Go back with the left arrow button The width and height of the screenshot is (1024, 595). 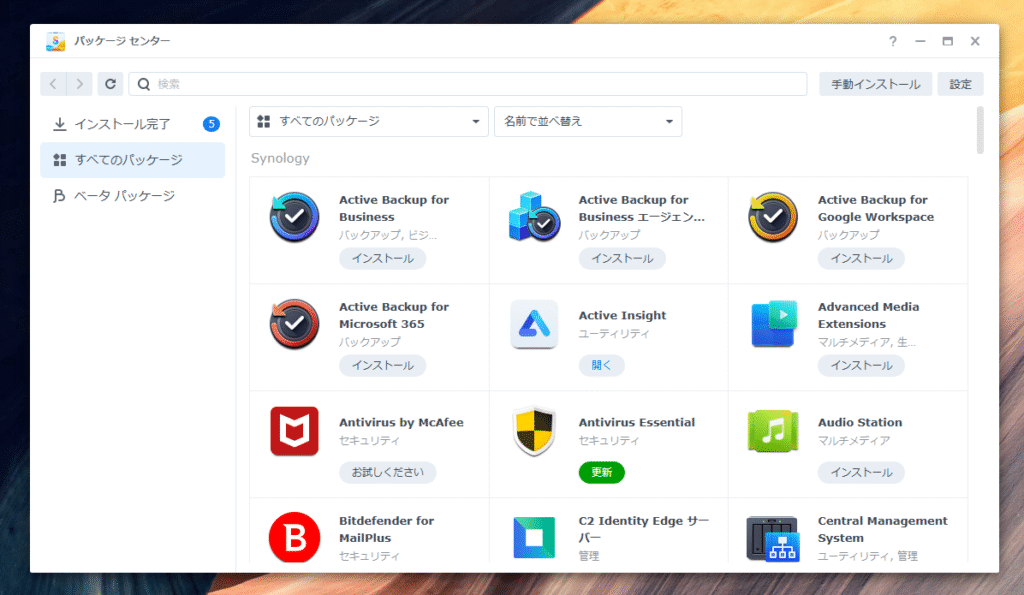coord(54,84)
